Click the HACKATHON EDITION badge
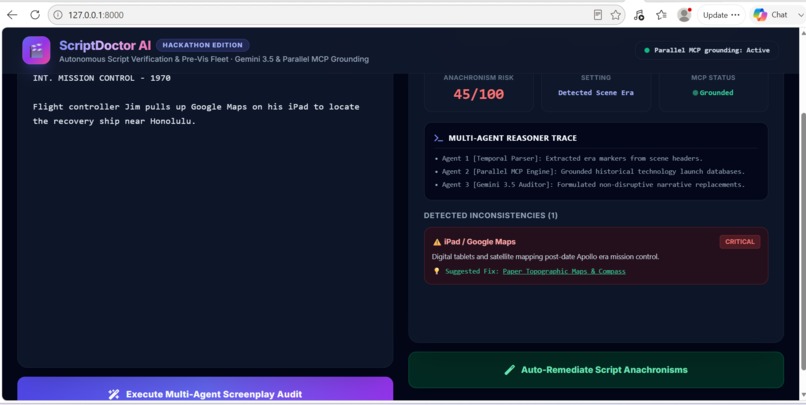The width and height of the screenshot is (806, 405). (x=203, y=45)
